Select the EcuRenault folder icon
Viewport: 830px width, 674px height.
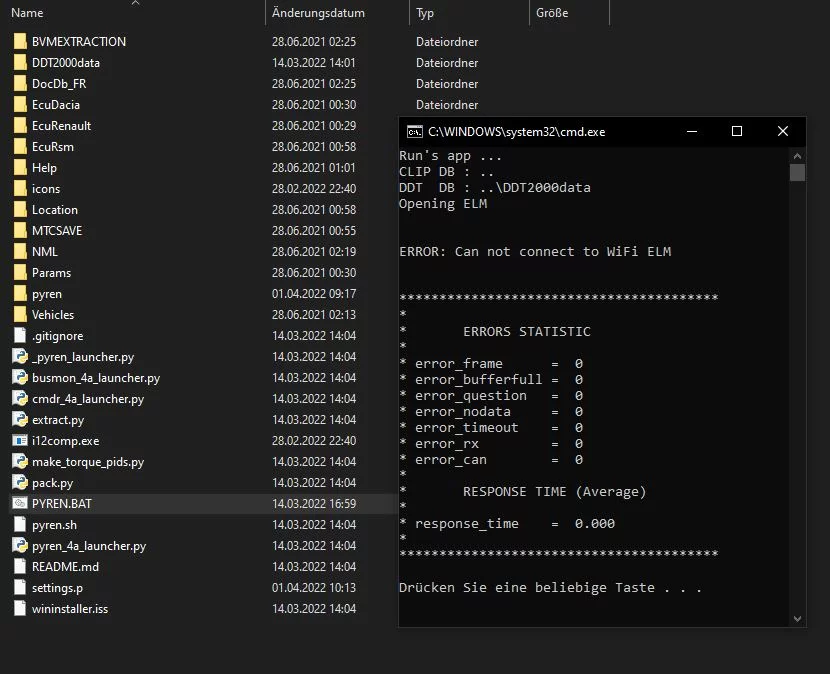[x=20, y=126]
